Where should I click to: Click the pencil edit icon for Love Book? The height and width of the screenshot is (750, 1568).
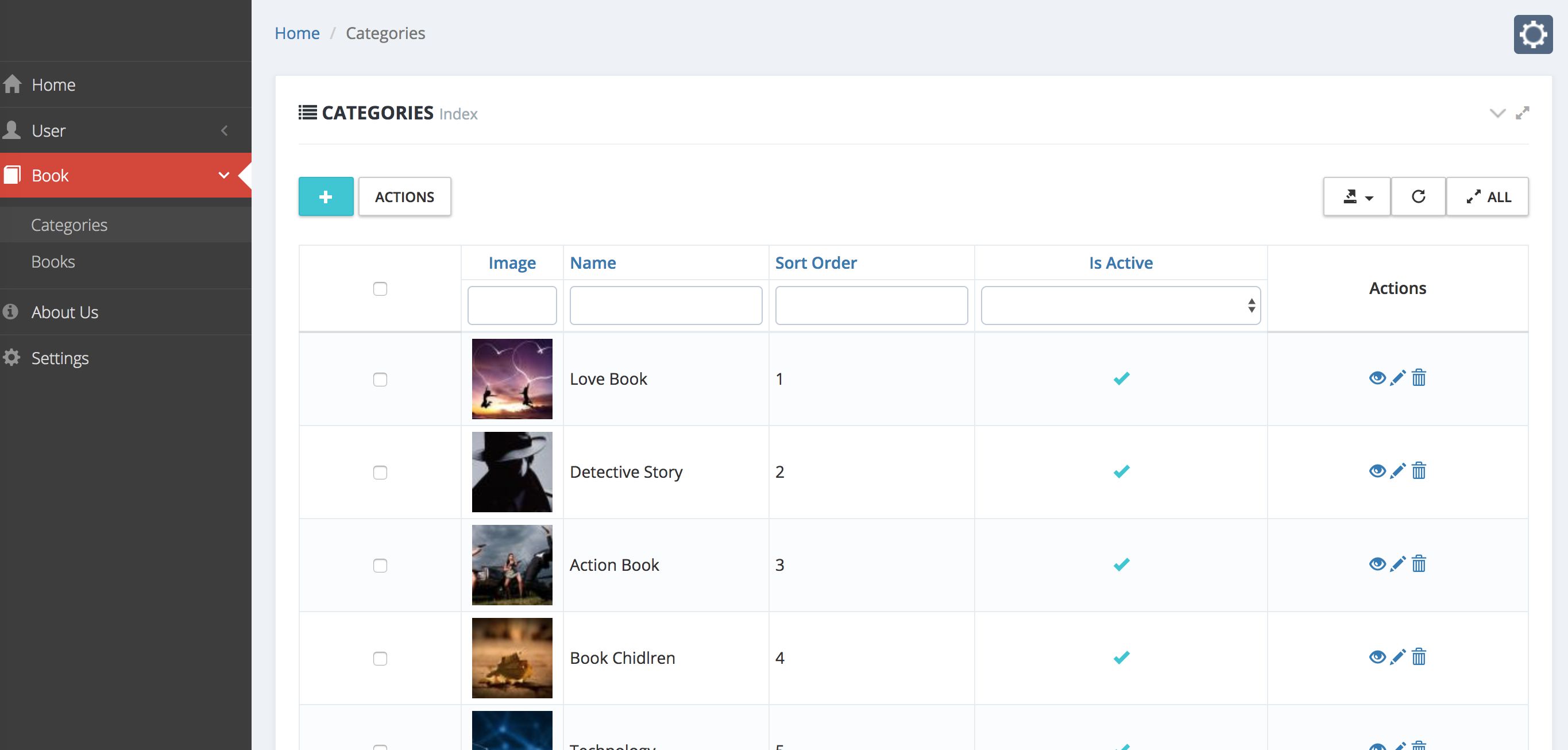click(x=1397, y=378)
